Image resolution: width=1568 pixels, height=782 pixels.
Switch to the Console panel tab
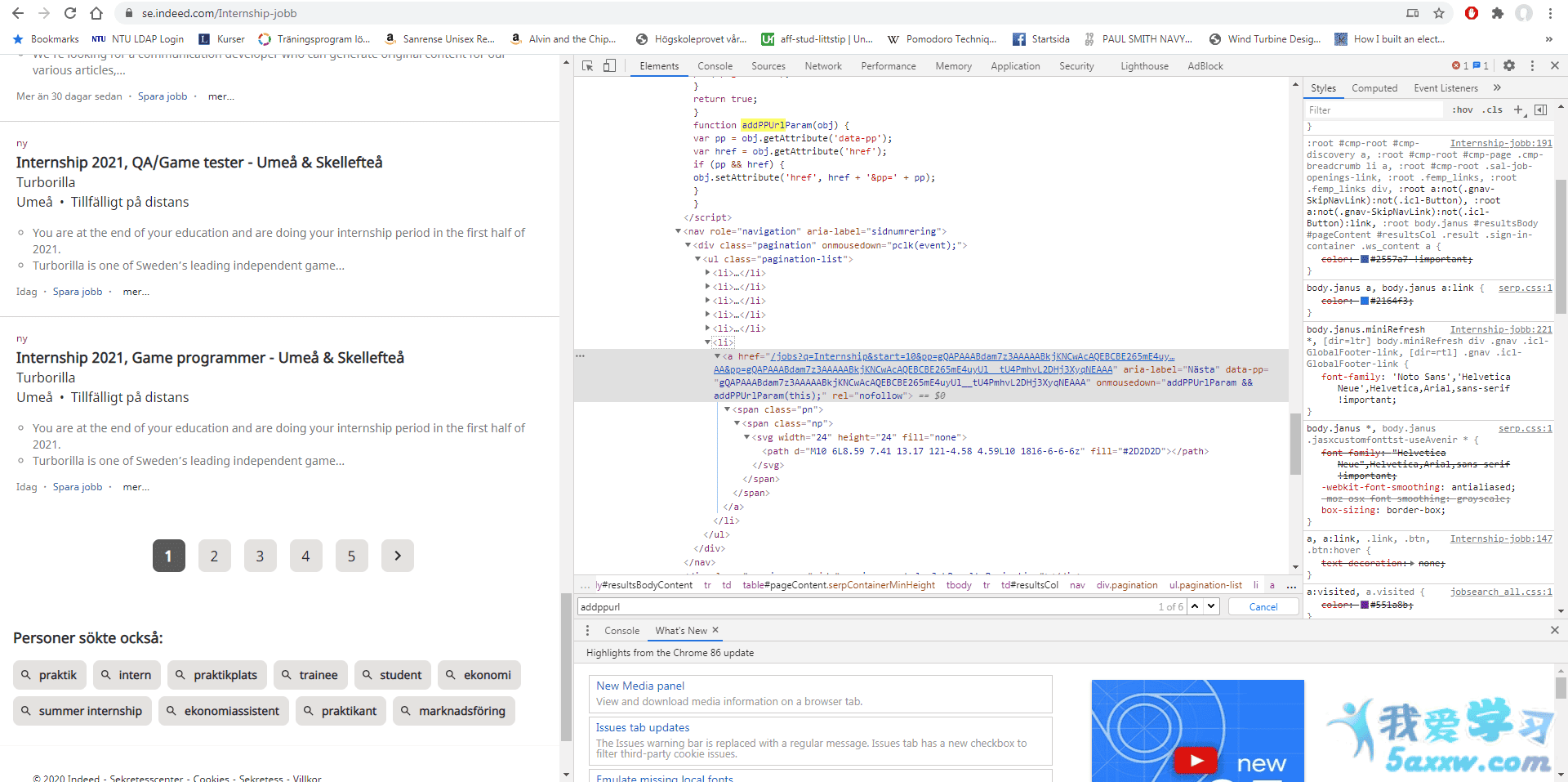pos(715,66)
